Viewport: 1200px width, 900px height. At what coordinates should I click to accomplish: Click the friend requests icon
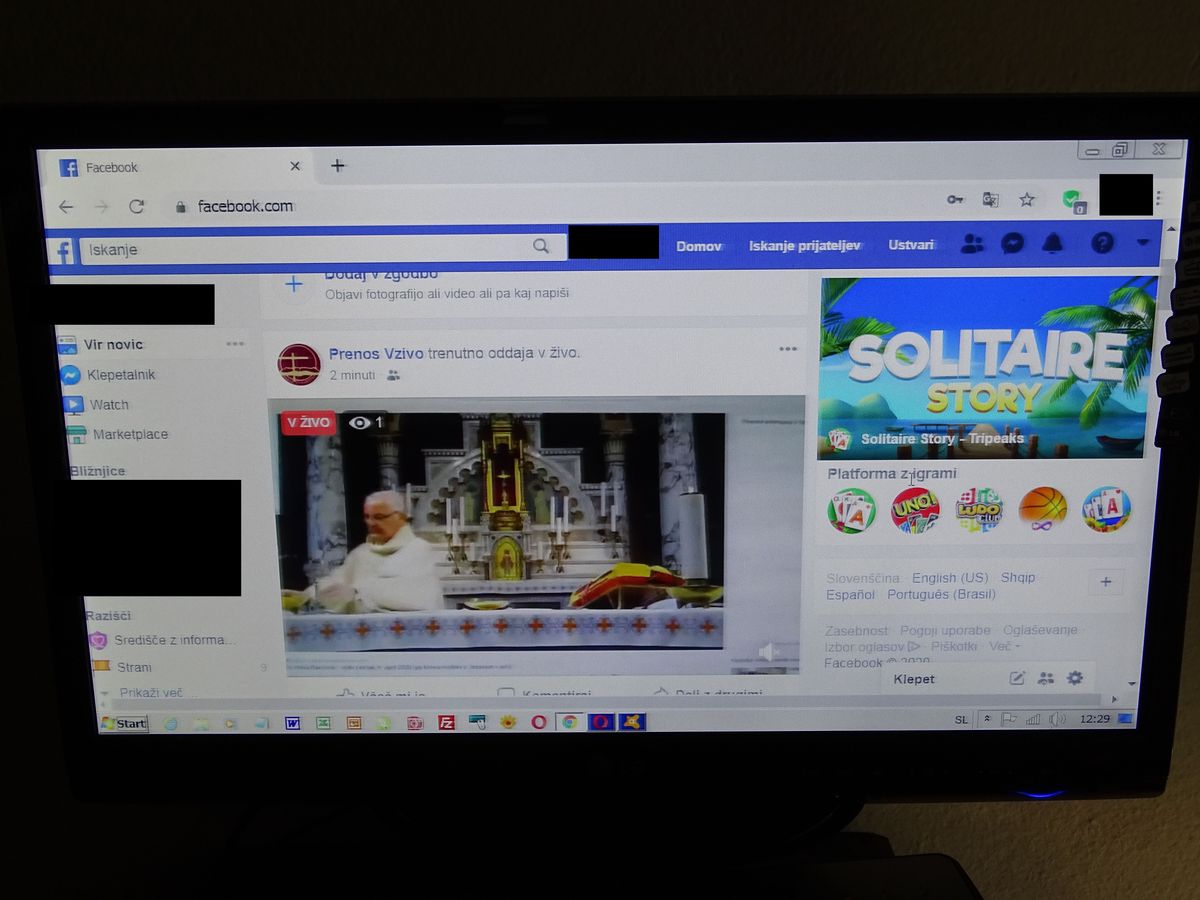point(971,243)
